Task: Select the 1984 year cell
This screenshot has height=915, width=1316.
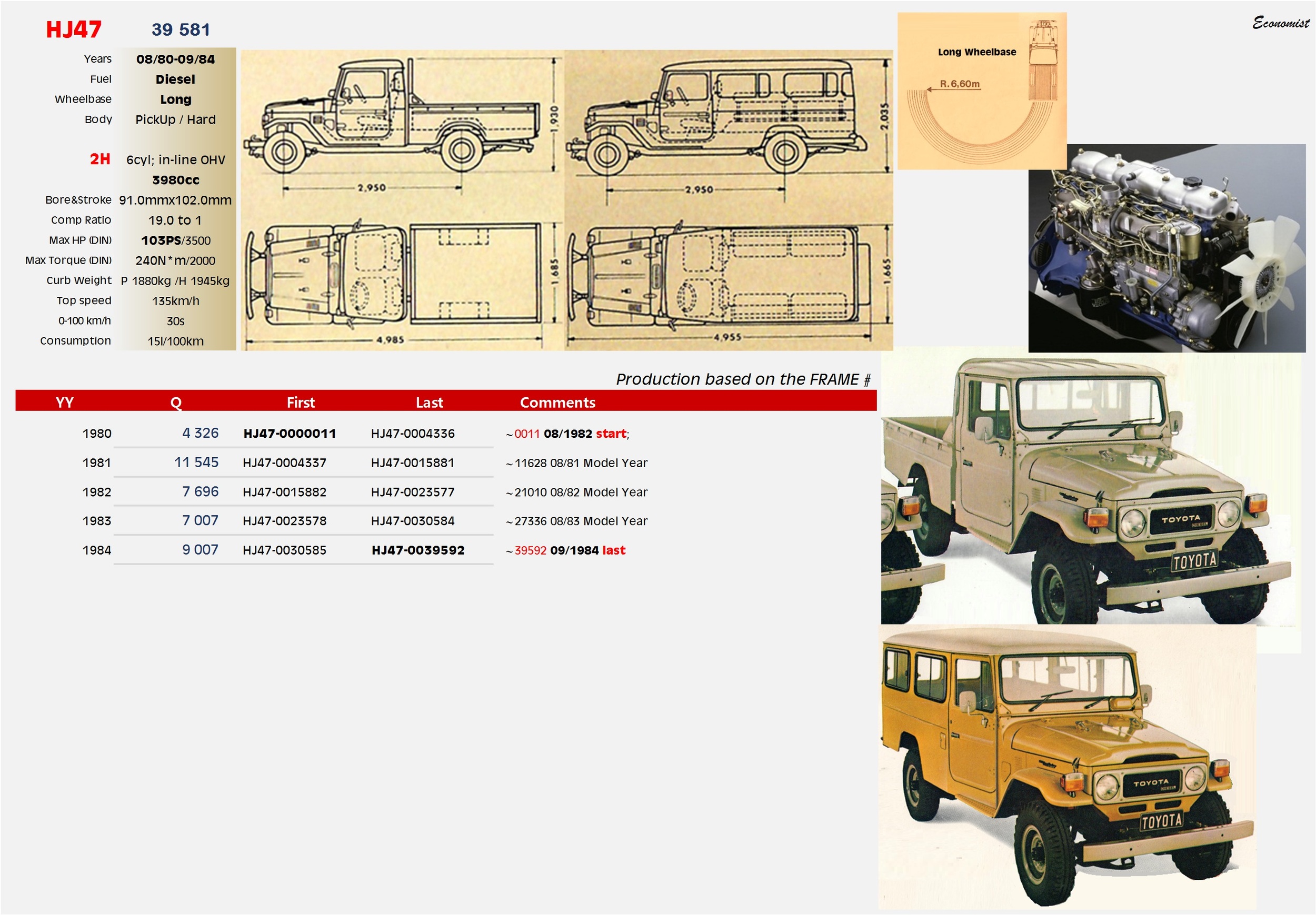Action: 96,549
